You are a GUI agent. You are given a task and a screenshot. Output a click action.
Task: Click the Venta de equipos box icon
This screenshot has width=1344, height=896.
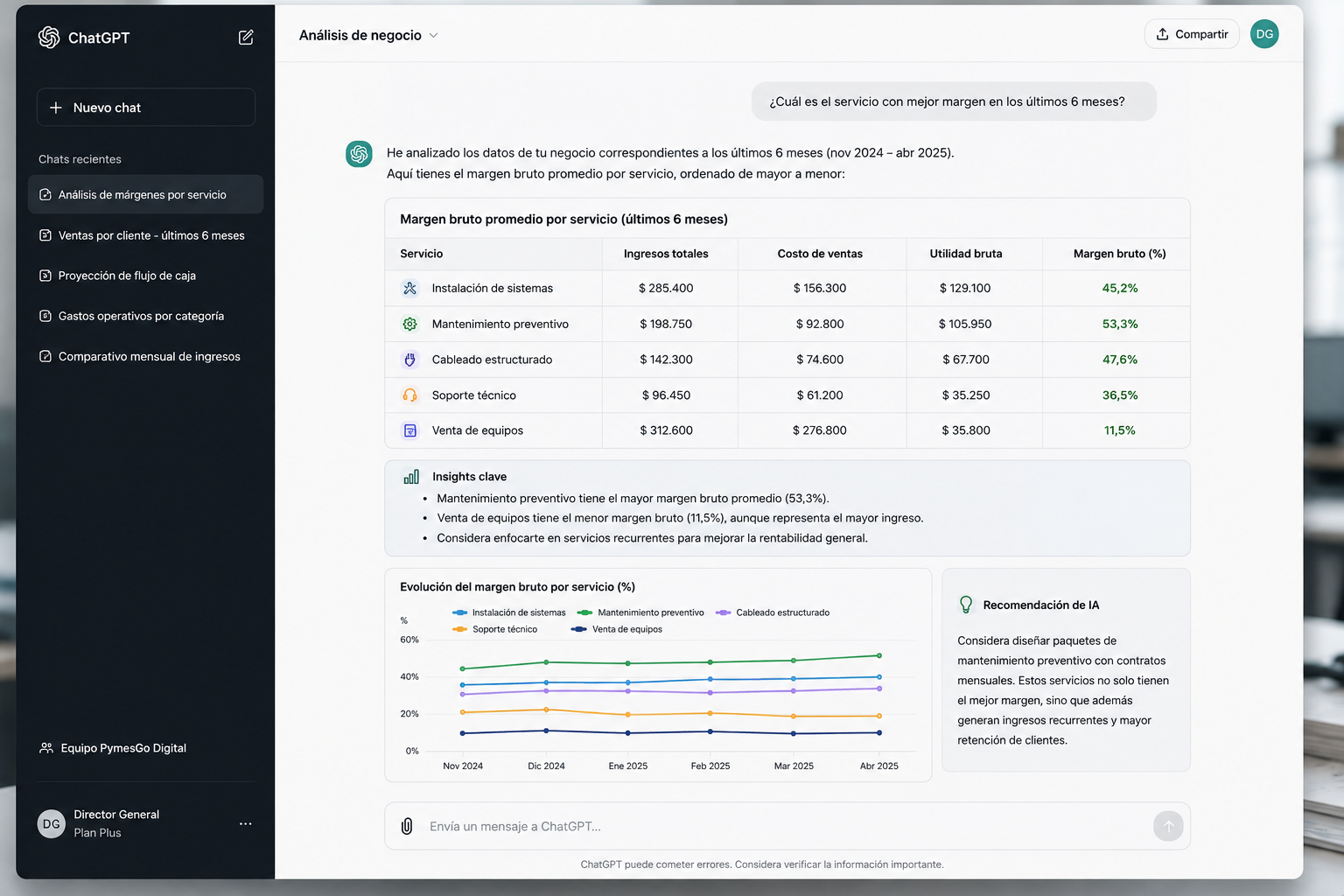[409, 430]
